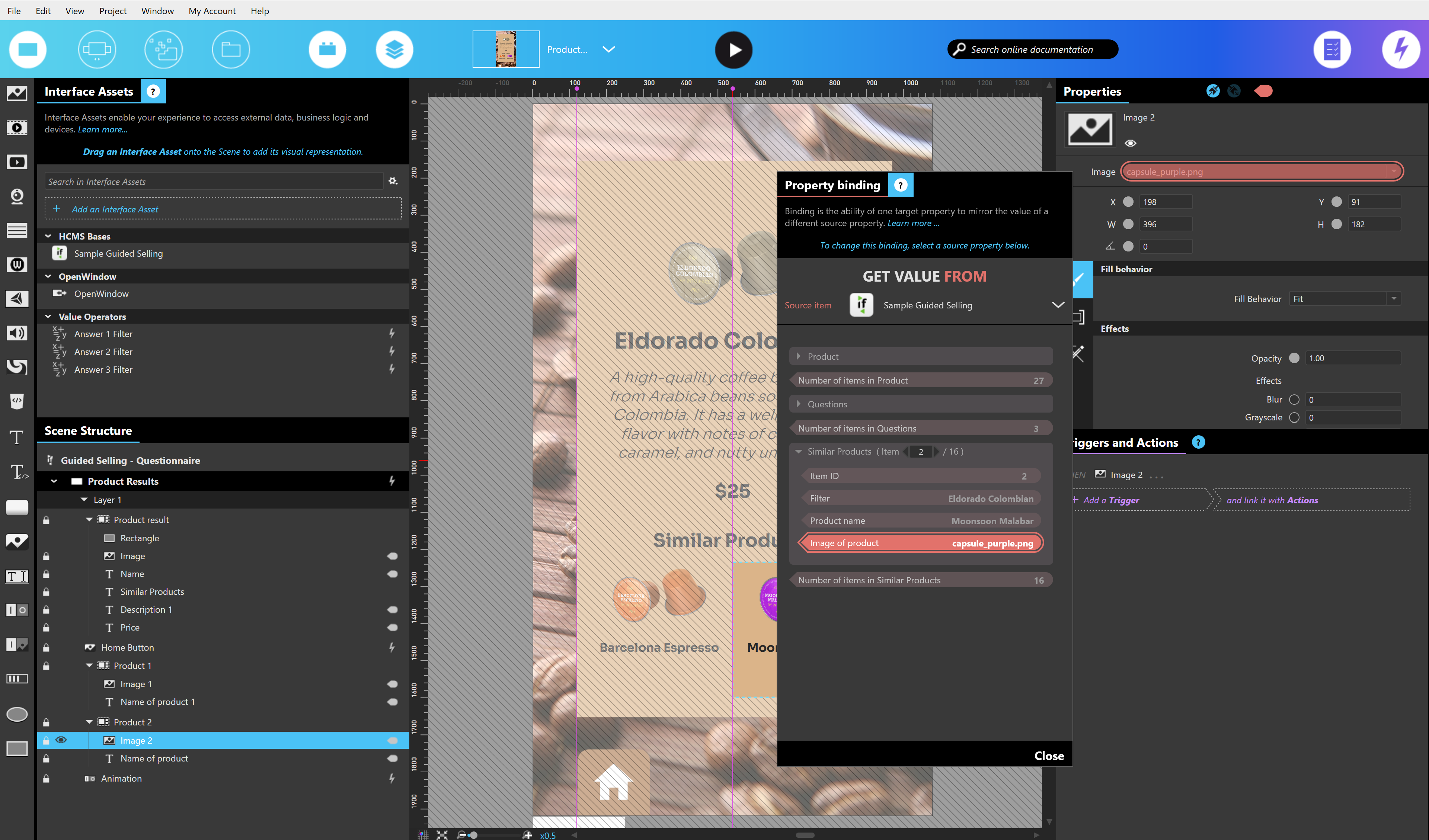Click the first globe icon in Properties header
1429x840 pixels.
(x=1213, y=91)
